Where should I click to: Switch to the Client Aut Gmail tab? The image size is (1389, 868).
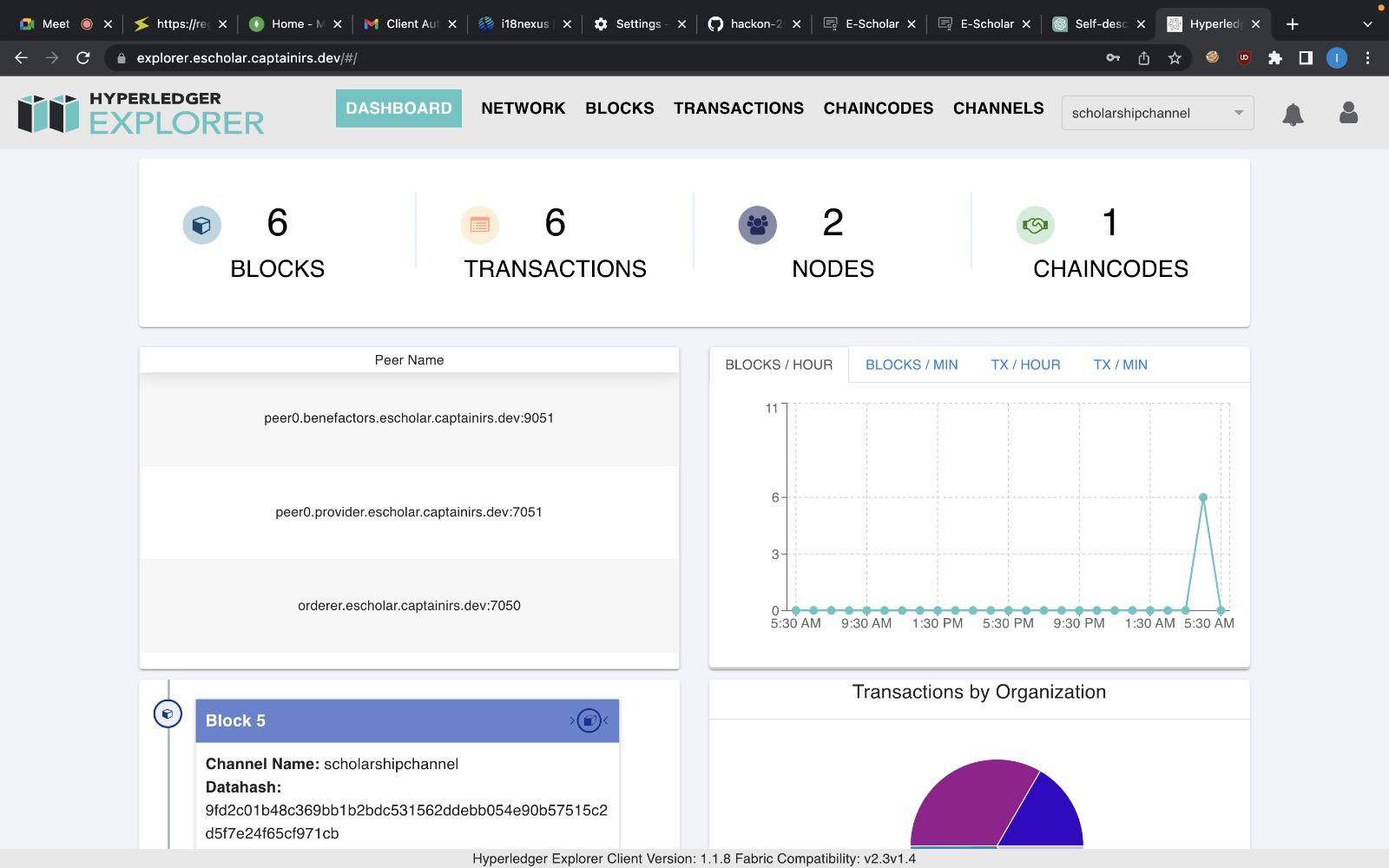[412, 24]
